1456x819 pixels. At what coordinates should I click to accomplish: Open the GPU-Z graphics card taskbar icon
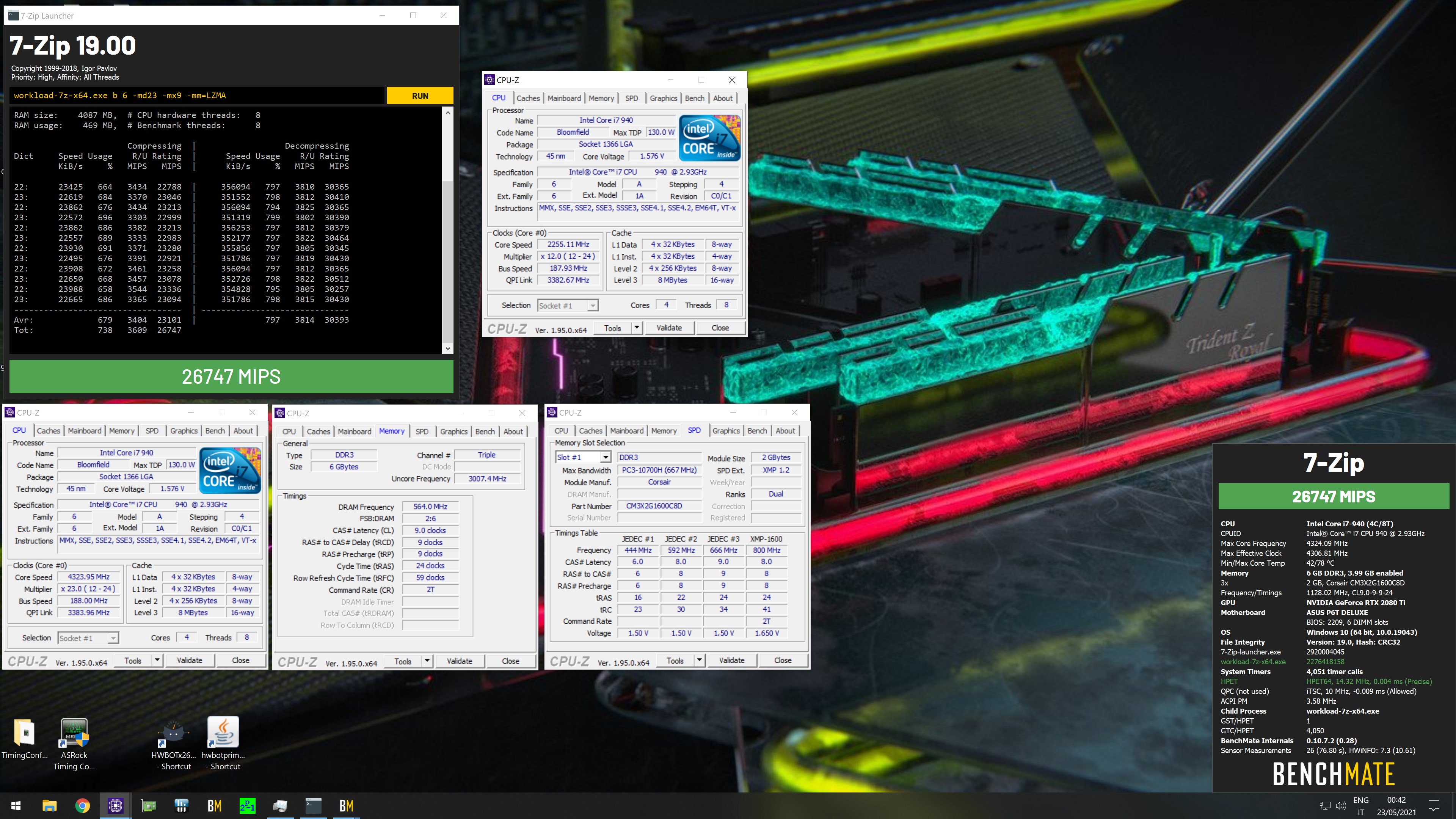[149, 805]
